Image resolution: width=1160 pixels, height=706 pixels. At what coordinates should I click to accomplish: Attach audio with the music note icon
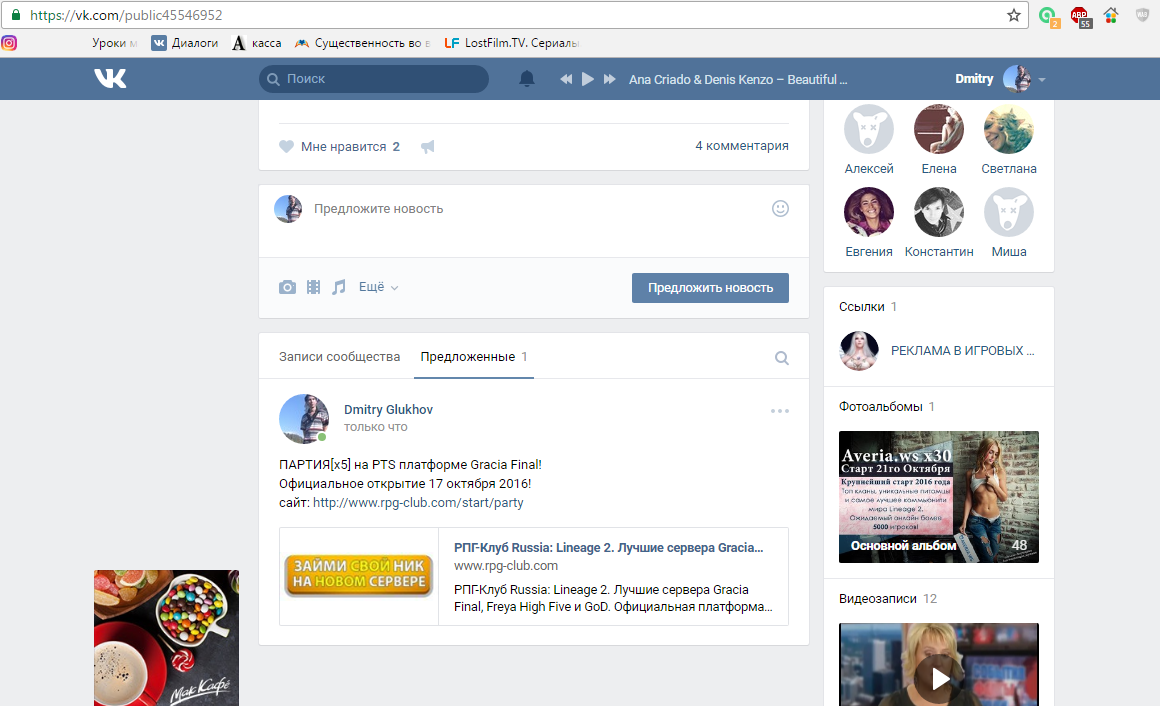[339, 287]
